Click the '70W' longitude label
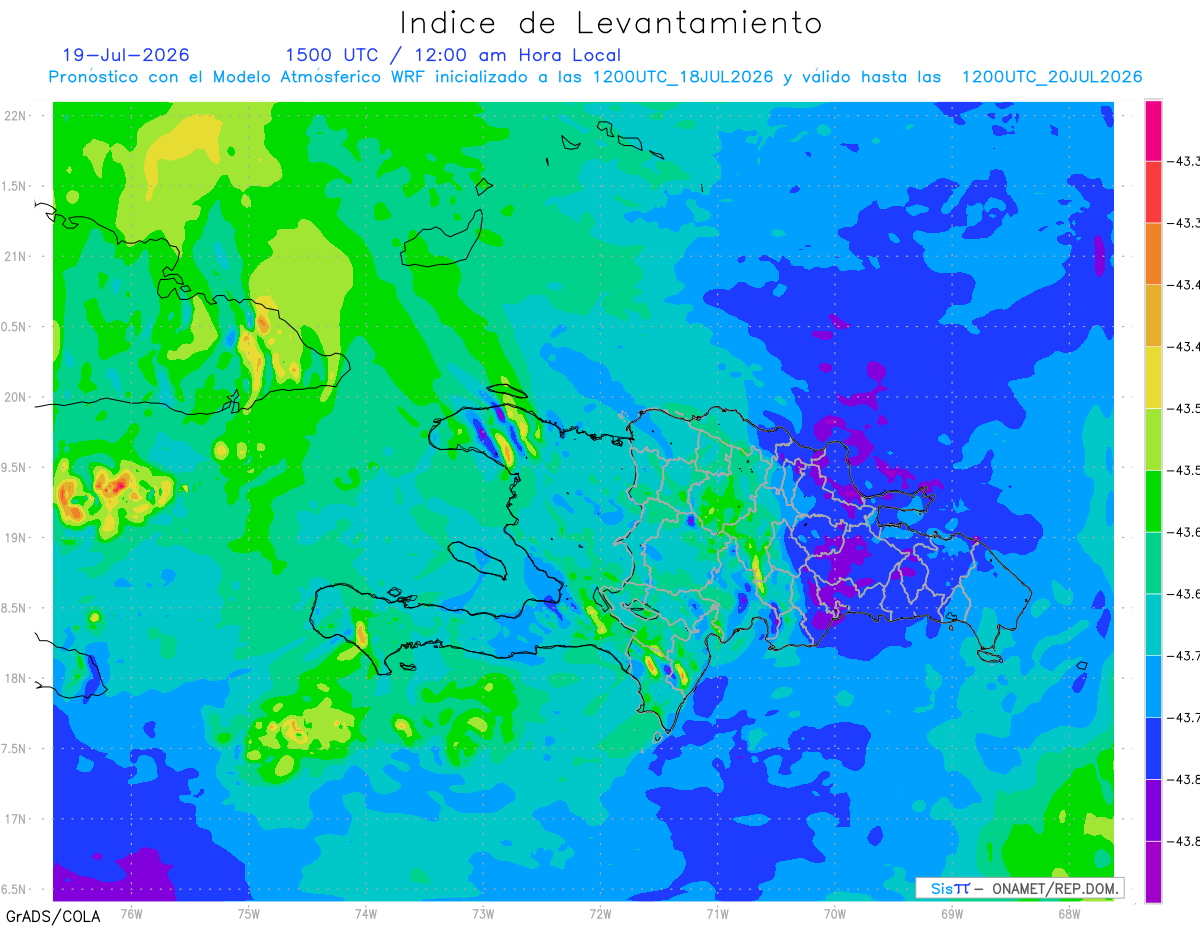Viewport: 1200px width, 927px height. (835, 912)
